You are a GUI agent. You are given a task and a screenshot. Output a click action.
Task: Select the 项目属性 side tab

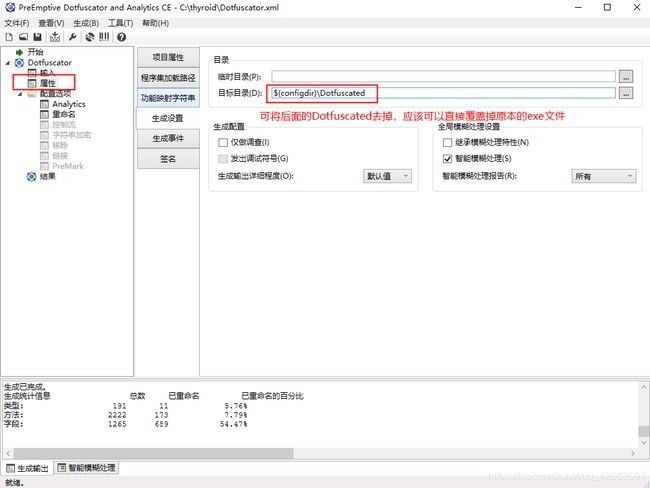168,57
